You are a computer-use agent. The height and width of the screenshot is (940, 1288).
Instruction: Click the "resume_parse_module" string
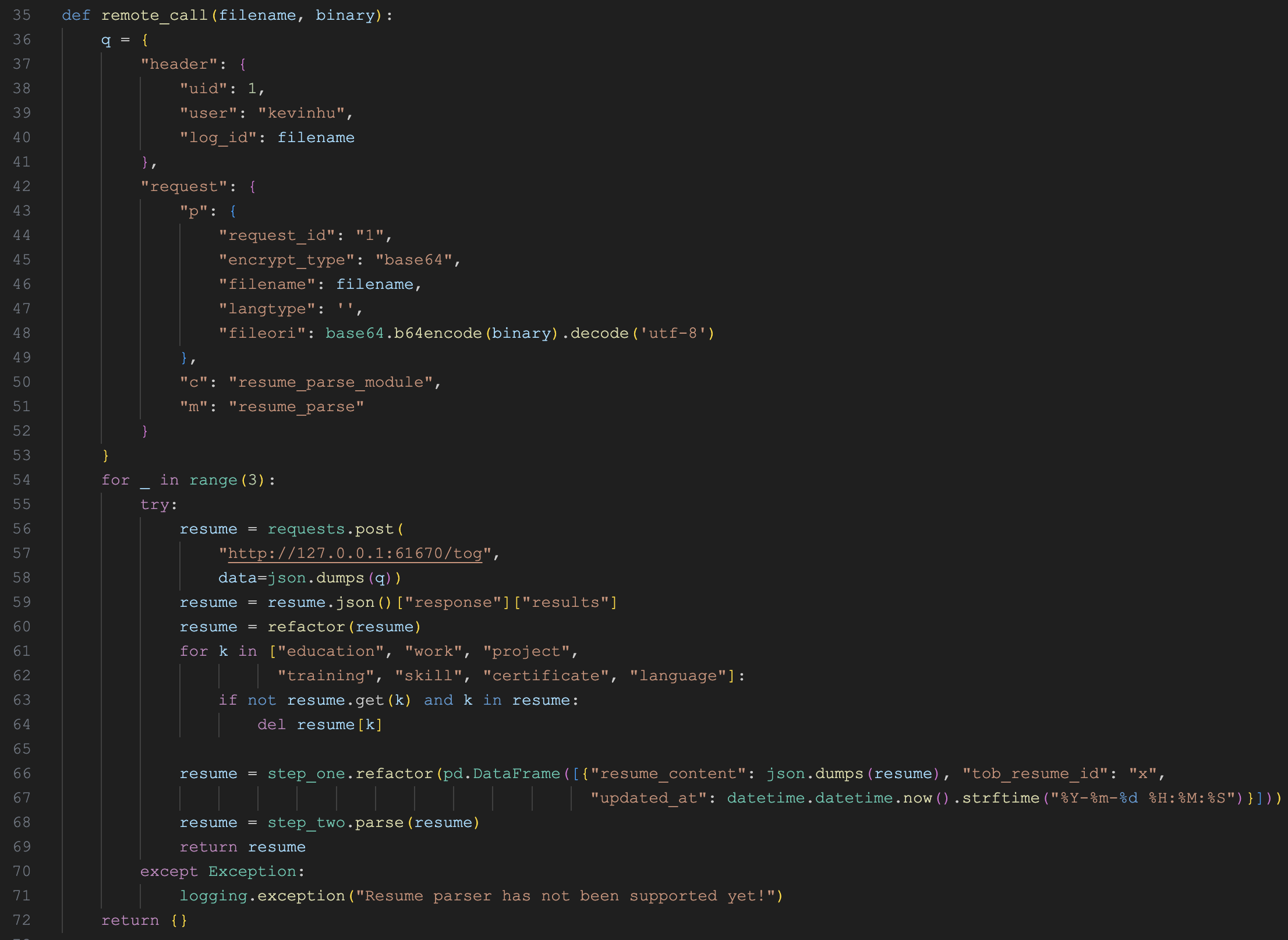tap(331, 382)
